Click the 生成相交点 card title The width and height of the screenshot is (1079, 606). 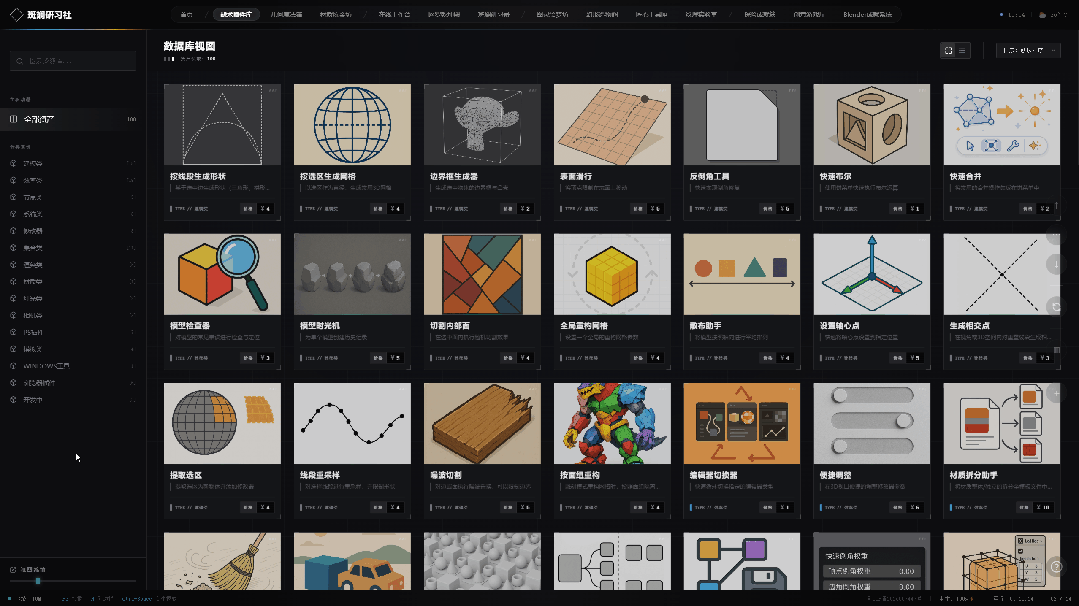tap(970, 326)
